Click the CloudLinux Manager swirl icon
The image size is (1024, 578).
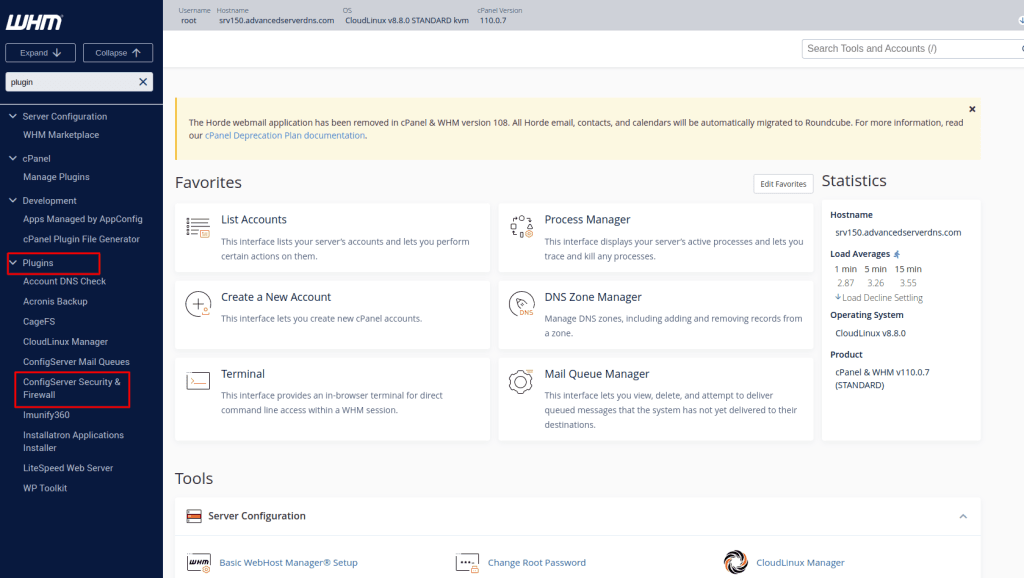pos(735,562)
